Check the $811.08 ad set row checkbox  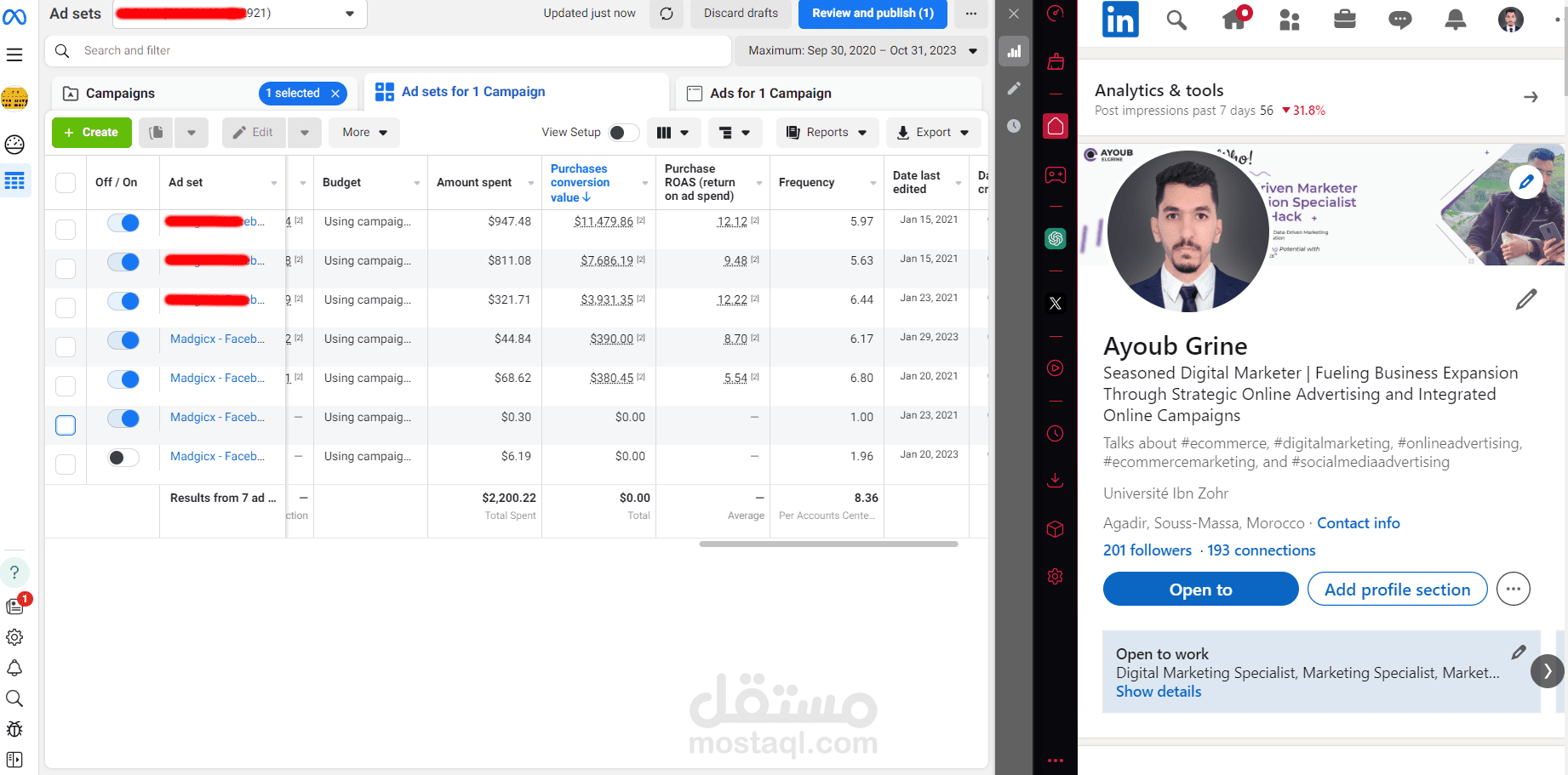click(x=66, y=268)
